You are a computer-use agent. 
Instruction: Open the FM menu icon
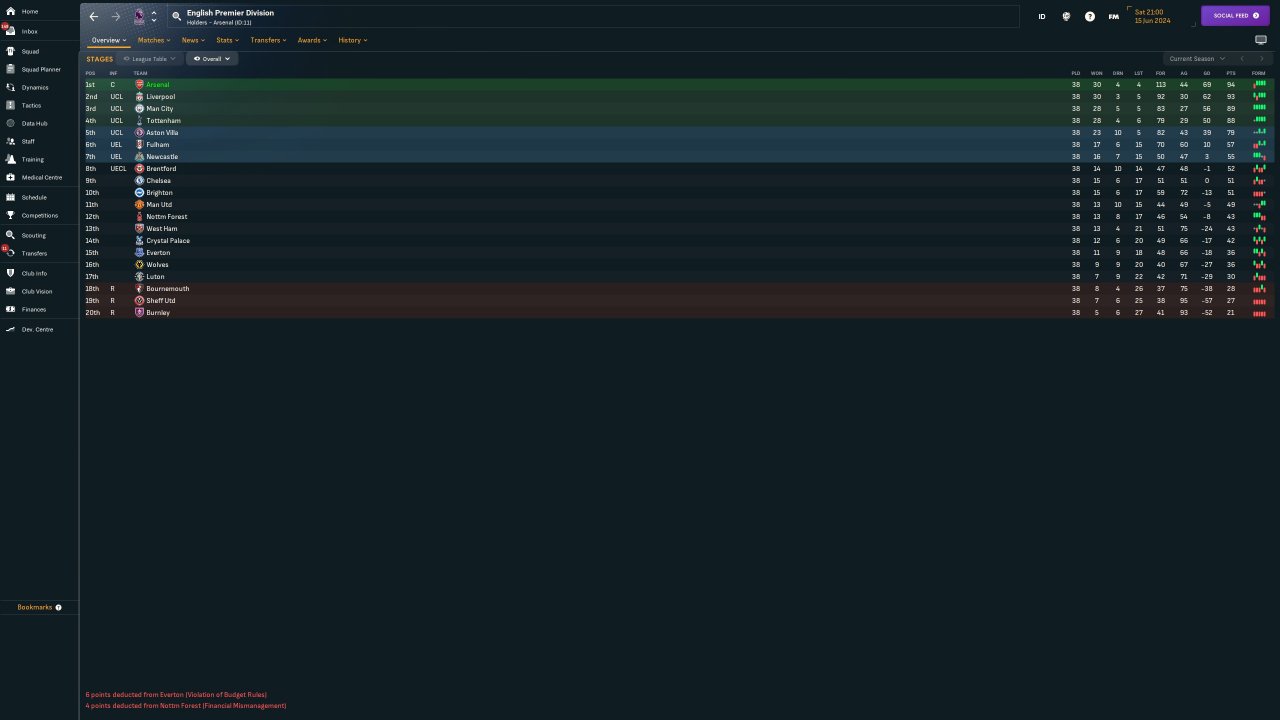pos(1114,17)
